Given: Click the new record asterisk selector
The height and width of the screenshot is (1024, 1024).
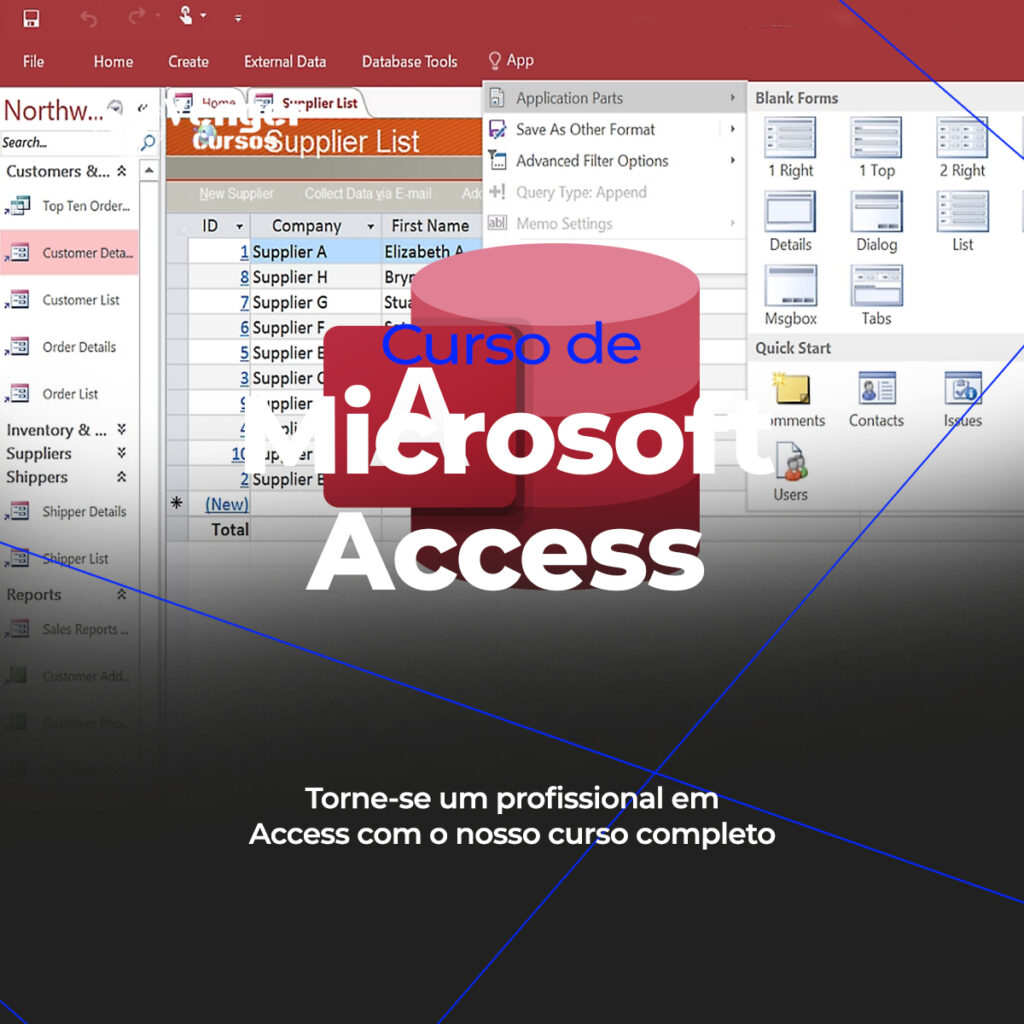Looking at the screenshot, I should point(176,503).
